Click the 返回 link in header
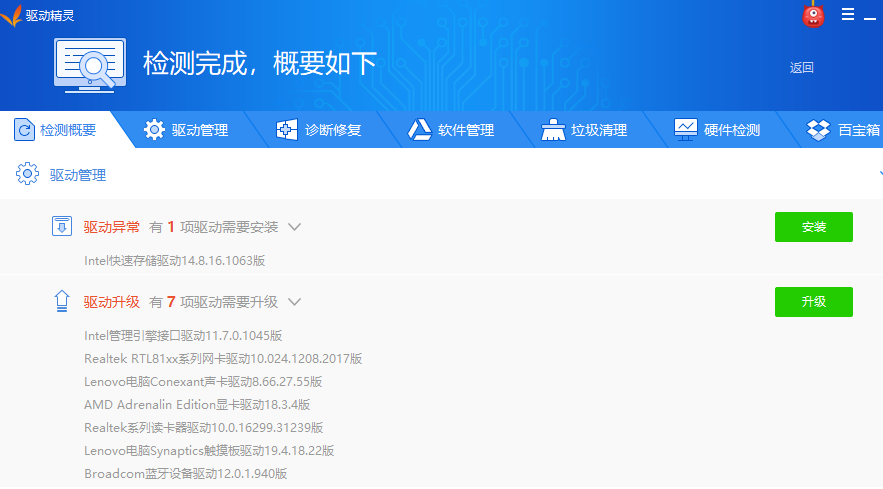This screenshot has height=489, width=883. (x=801, y=68)
